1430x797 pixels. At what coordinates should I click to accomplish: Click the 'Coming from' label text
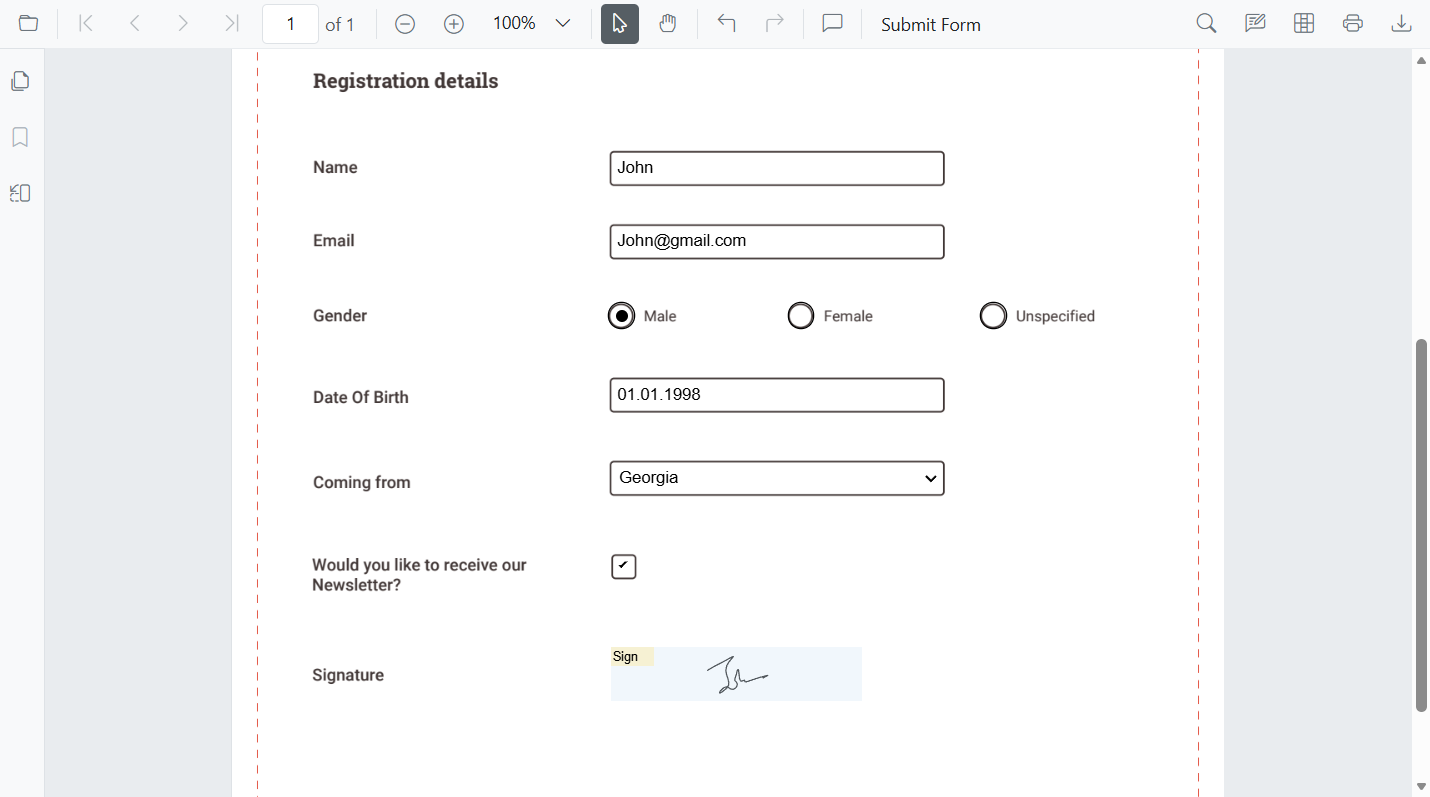pos(361,482)
